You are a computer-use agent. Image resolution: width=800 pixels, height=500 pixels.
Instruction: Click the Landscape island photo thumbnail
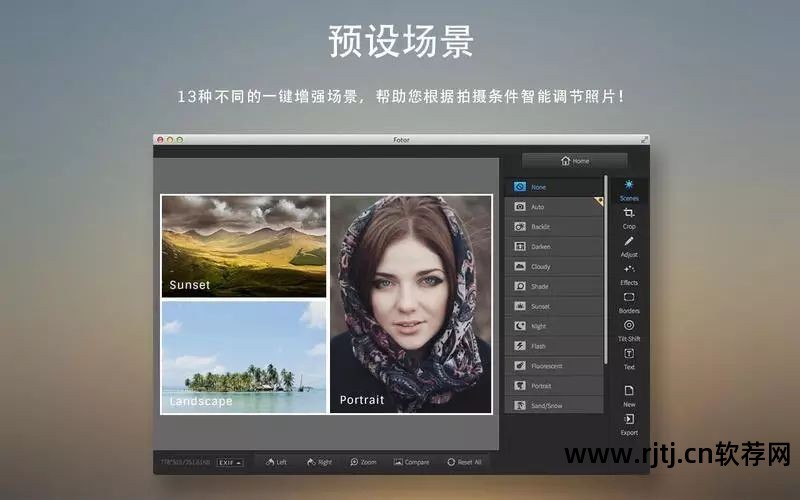point(244,357)
